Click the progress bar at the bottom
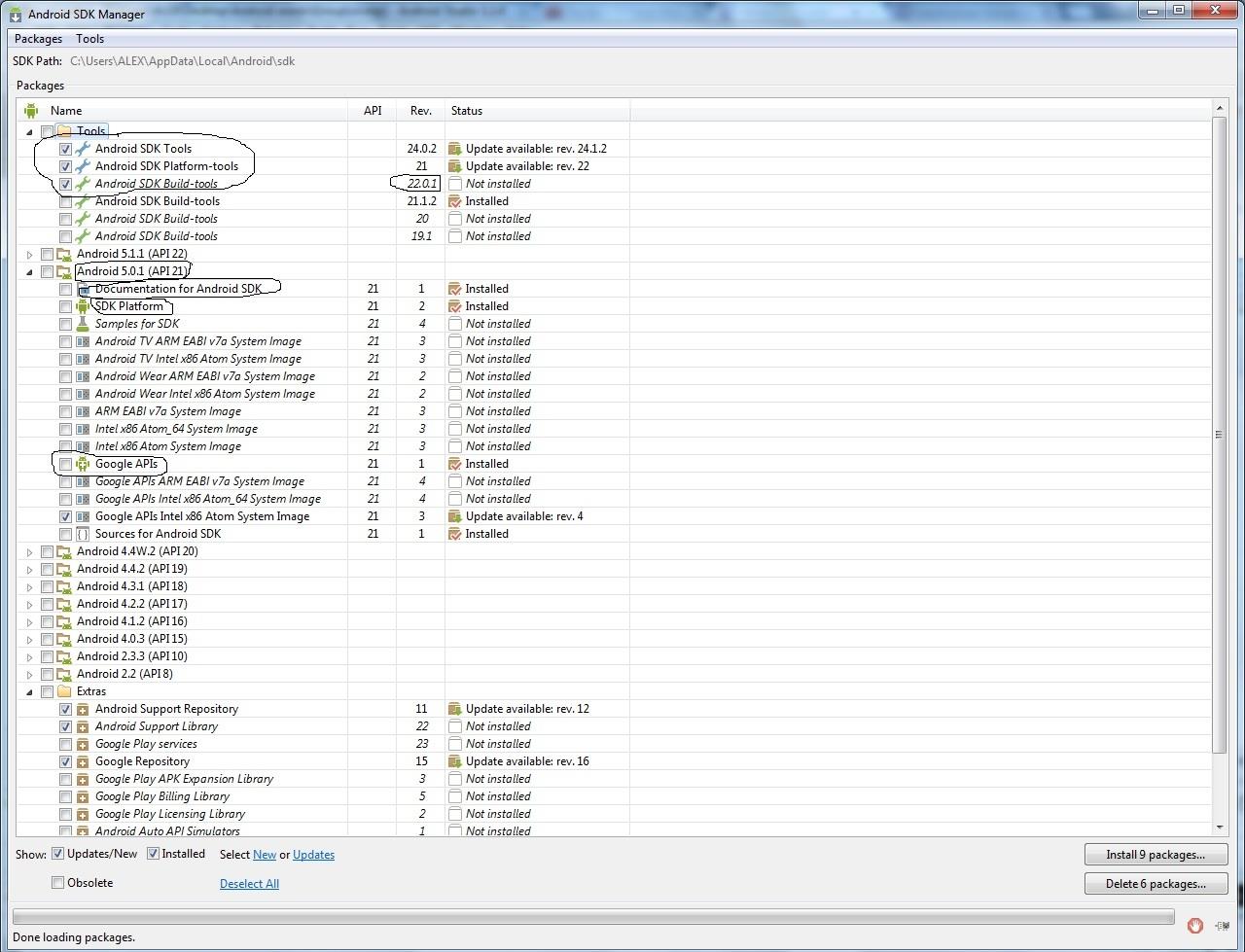This screenshot has width=1245, height=952. pos(592,917)
